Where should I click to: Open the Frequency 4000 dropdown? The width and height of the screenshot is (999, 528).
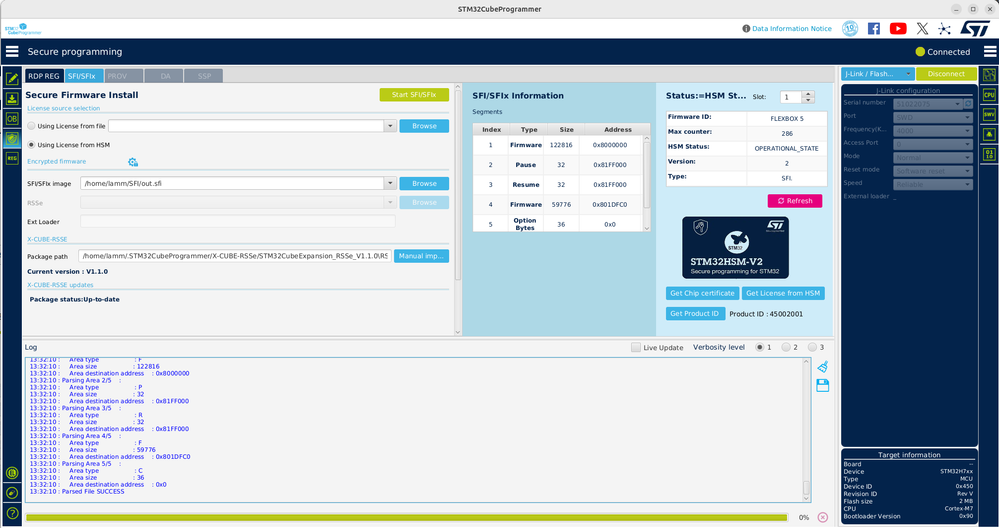coord(933,131)
